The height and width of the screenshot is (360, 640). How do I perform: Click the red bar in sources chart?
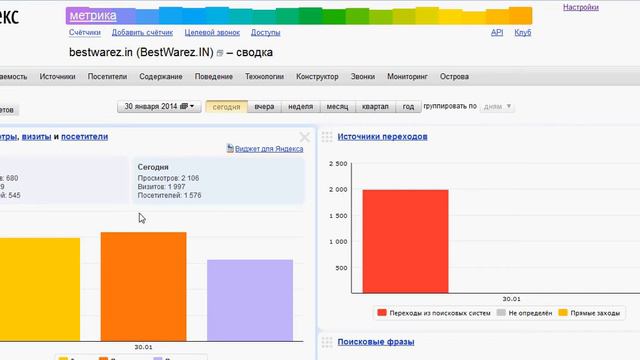405,241
